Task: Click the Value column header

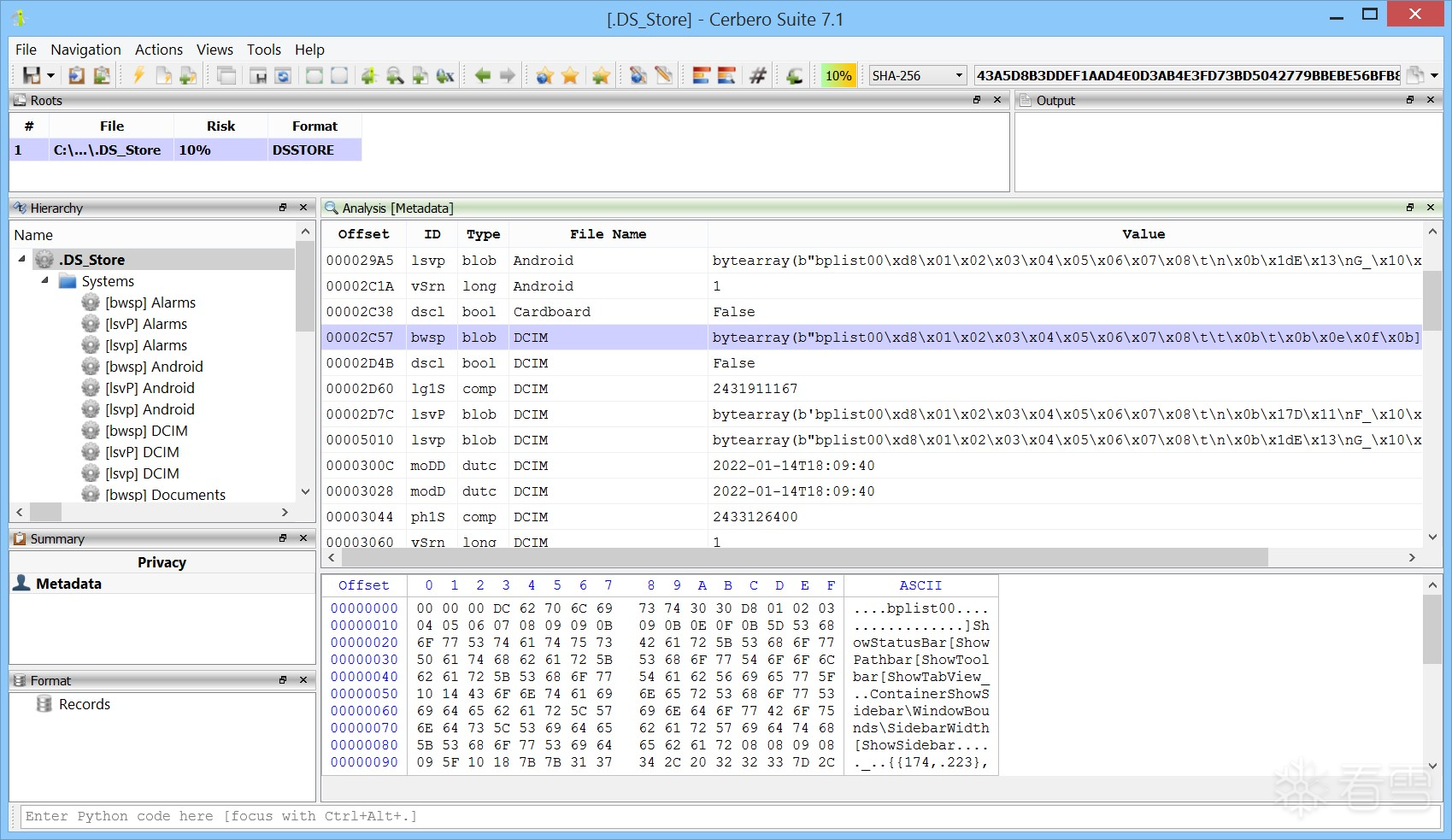Action: click(1143, 234)
